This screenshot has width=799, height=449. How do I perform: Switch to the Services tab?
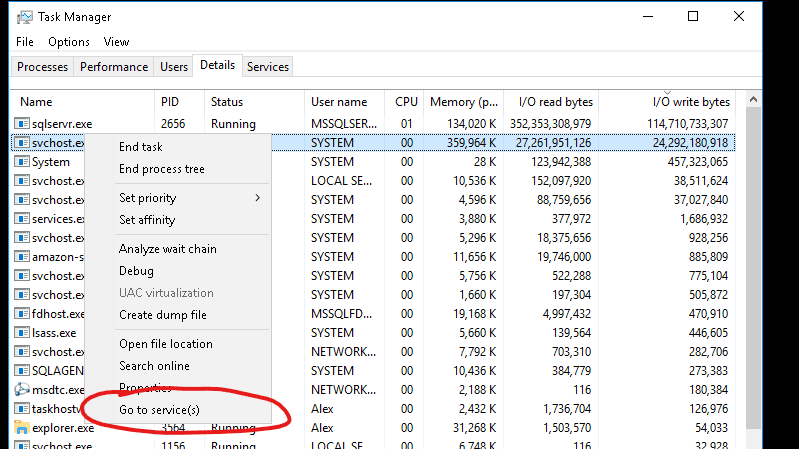(268, 67)
